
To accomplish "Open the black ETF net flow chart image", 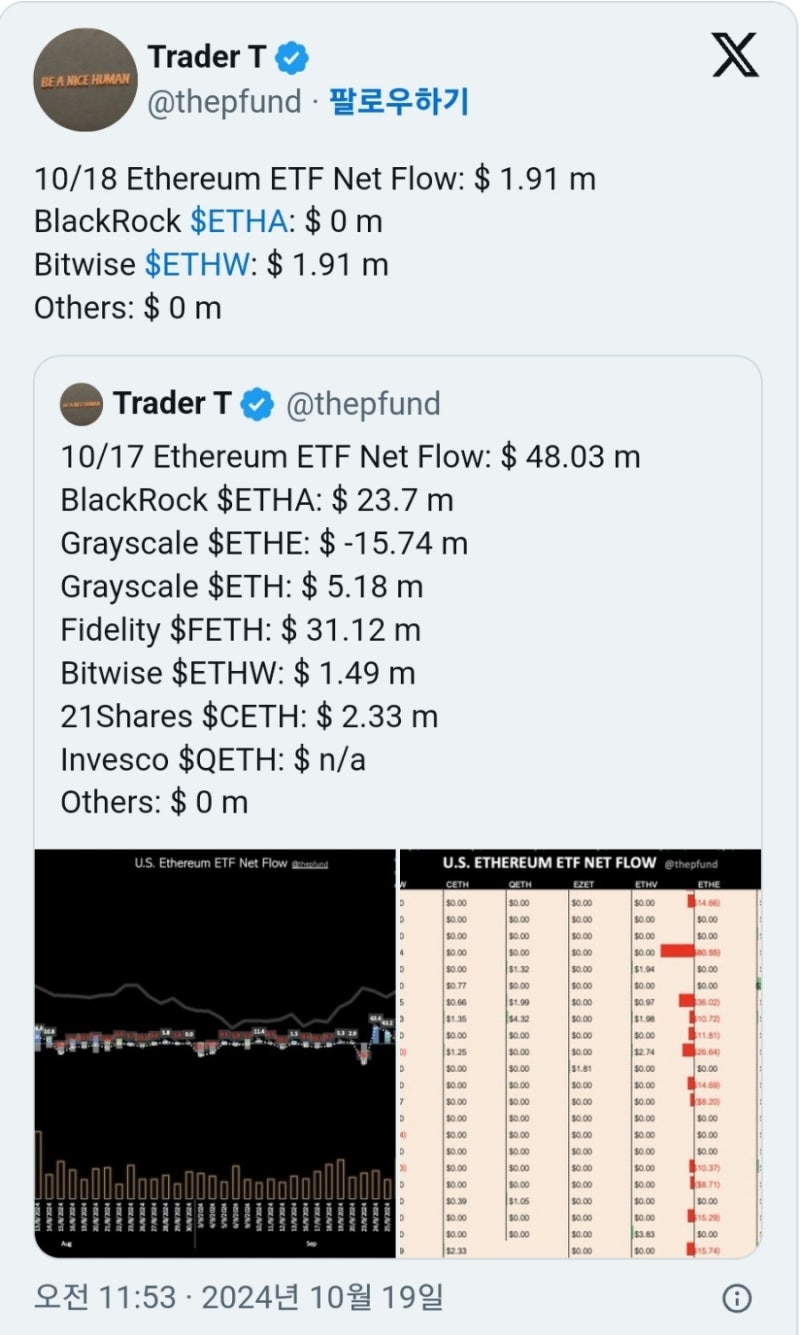I will click(x=215, y=1053).
